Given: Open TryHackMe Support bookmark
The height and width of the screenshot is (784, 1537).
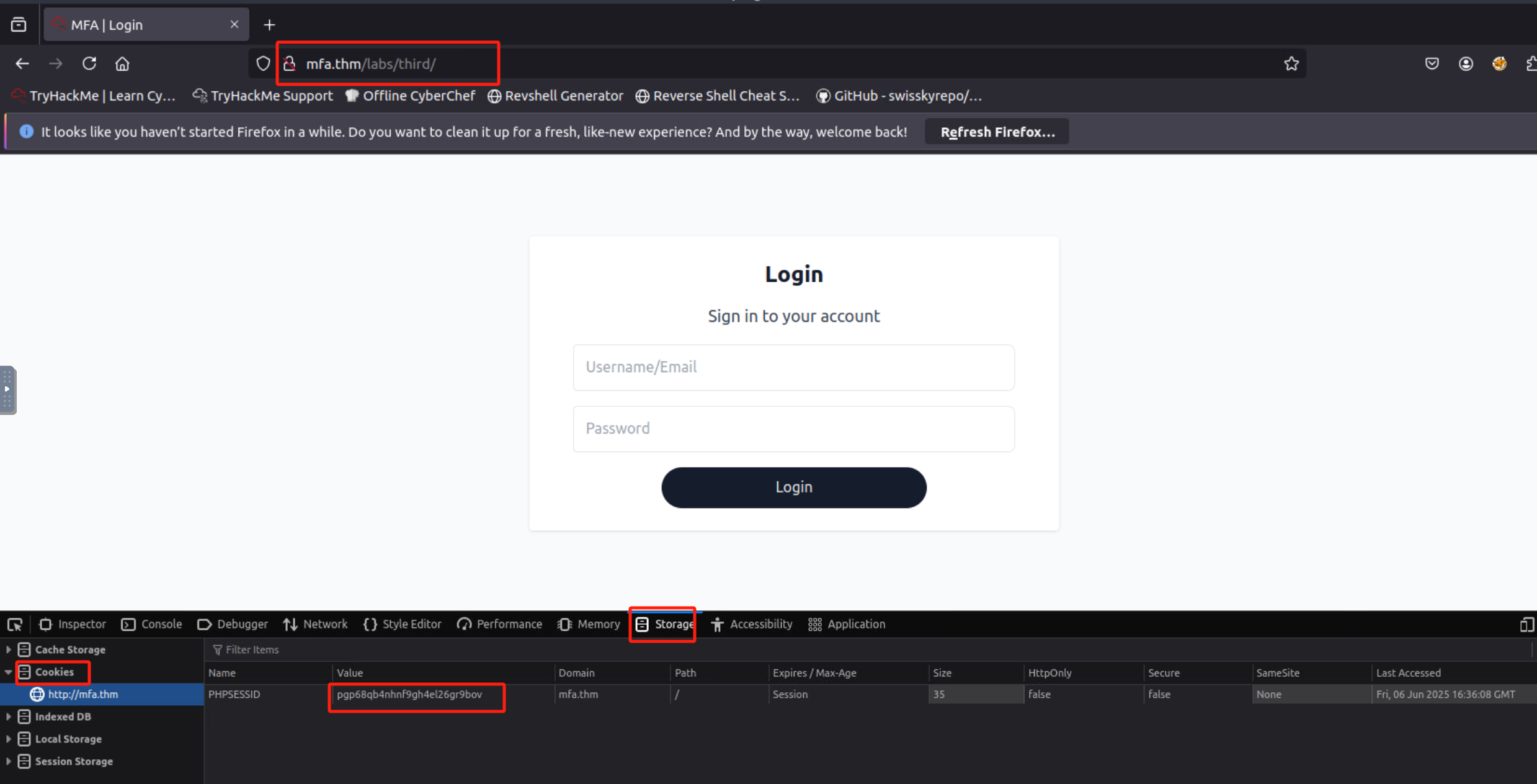Looking at the screenshot, I should pyautogui.click(x=263, y=96).
